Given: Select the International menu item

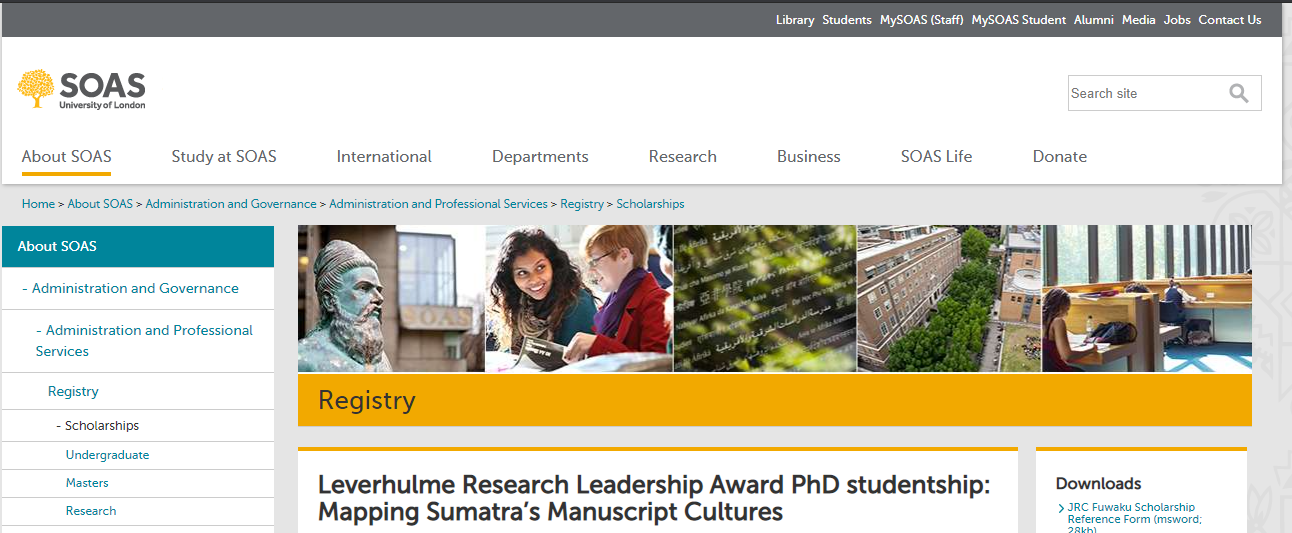Looking at the screenshot, I should (384, 156).
